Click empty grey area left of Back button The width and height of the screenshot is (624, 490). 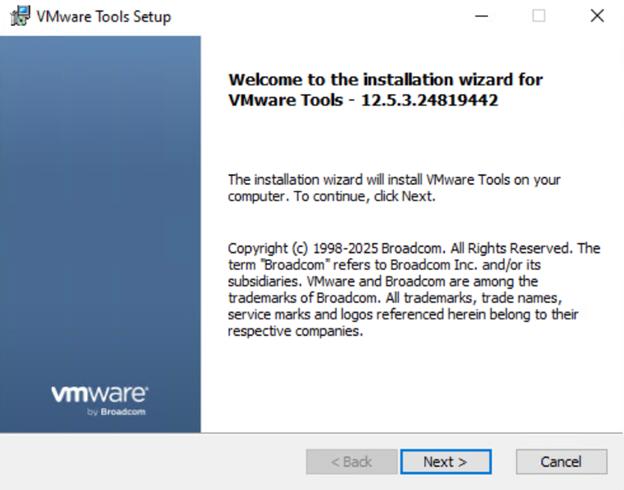pyautogui.click(x=150, y=461)
